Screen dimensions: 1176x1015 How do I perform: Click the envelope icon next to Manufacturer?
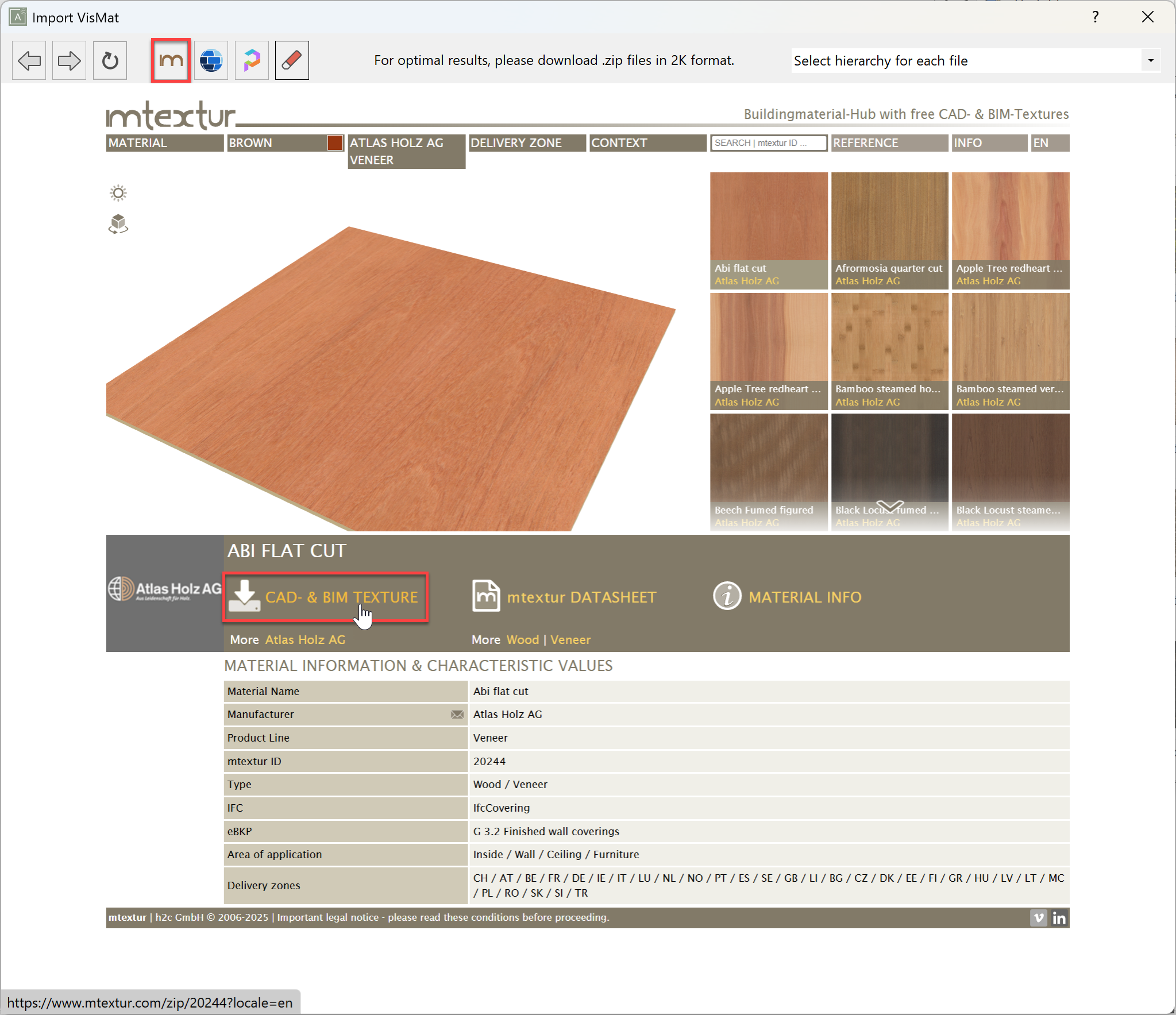click(x=457, y=714)
